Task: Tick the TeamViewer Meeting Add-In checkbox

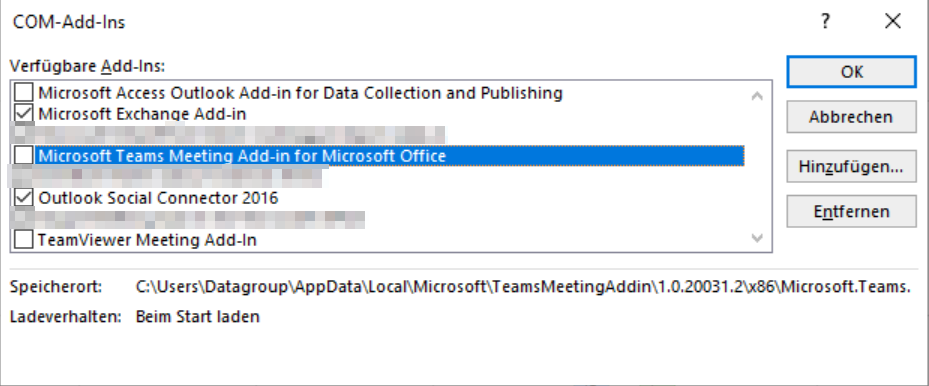Action: tap(24, 240)
